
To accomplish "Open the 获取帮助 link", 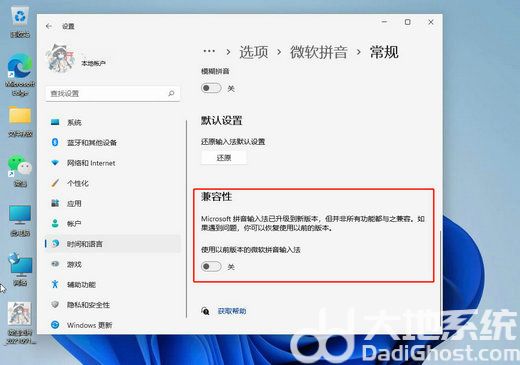I will pyautogui.click(x=232, y=311).
